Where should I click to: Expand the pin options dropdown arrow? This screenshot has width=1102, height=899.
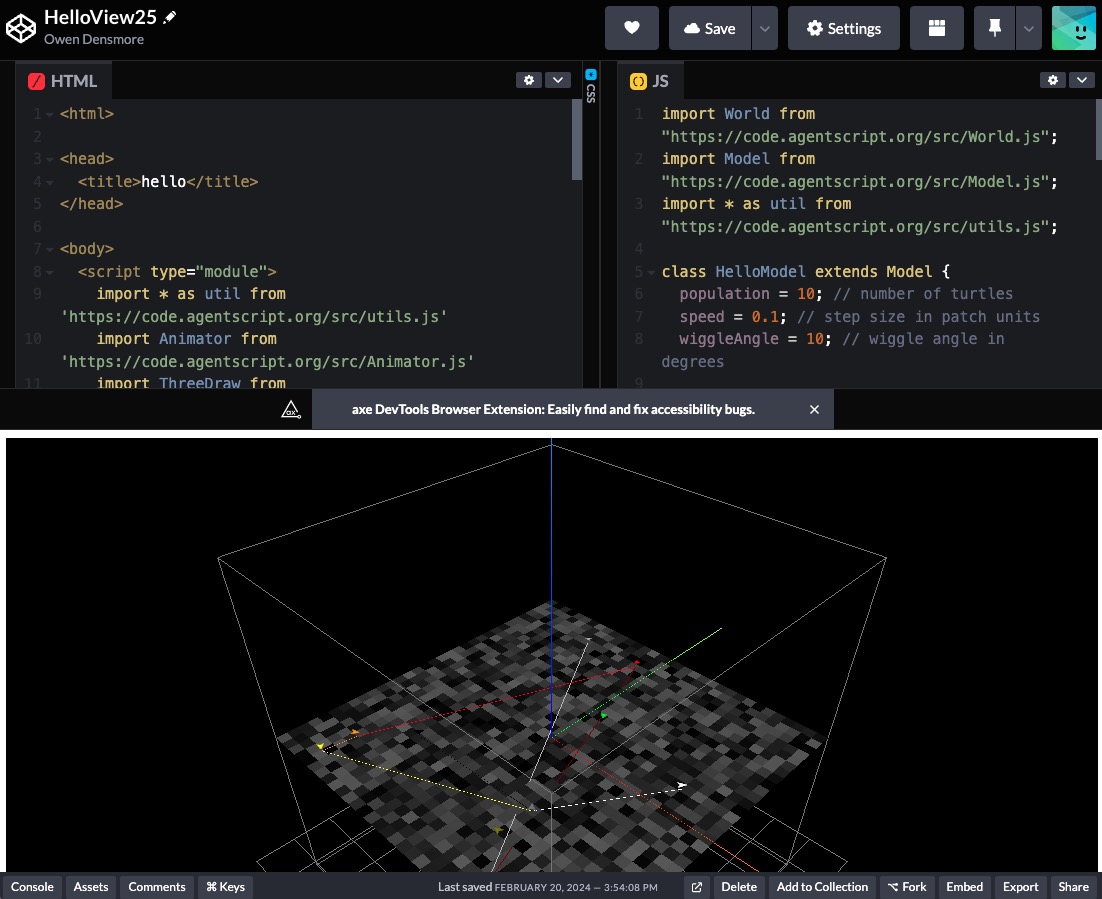(1028, 28)
